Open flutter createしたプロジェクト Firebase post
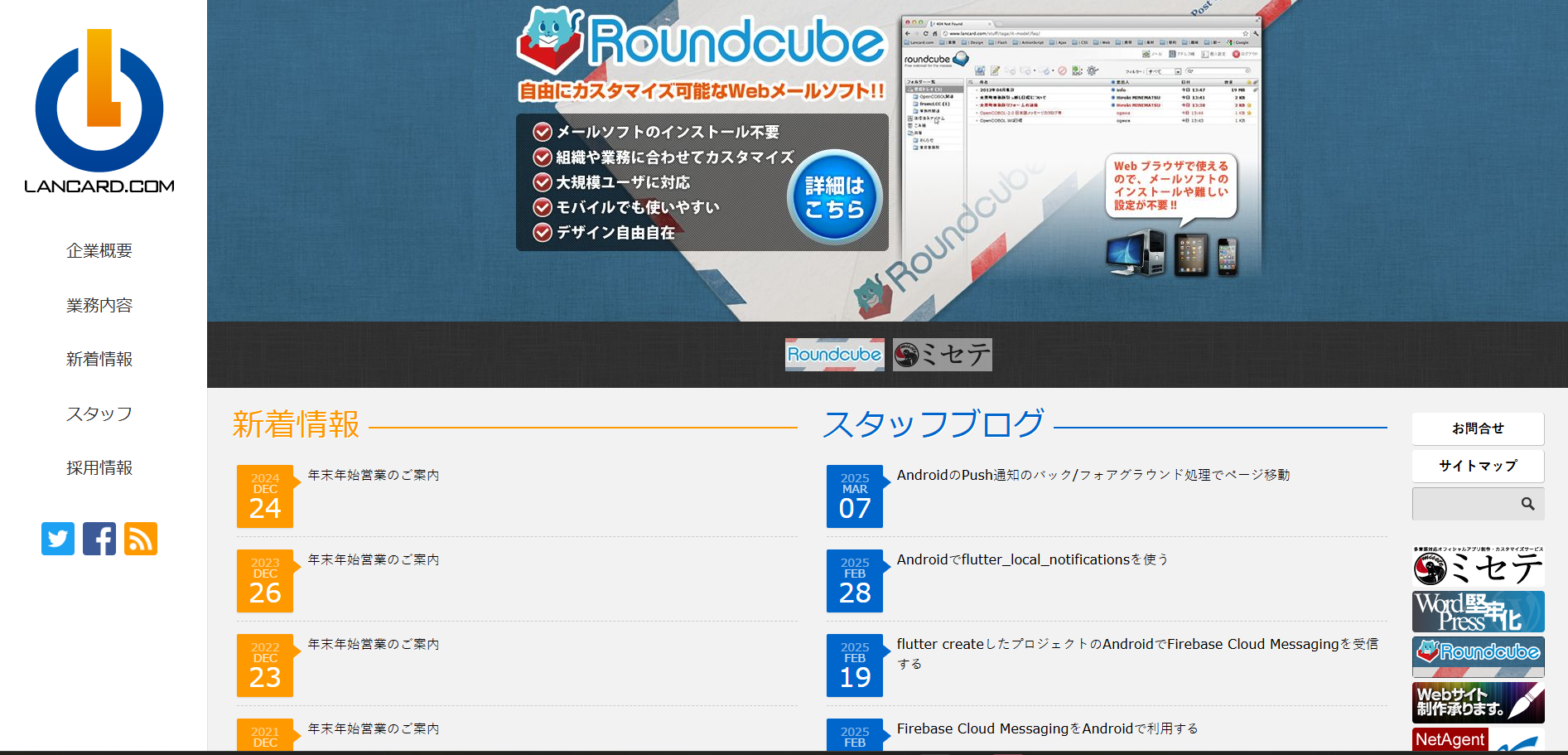1568x755 pixels. 1137,654
